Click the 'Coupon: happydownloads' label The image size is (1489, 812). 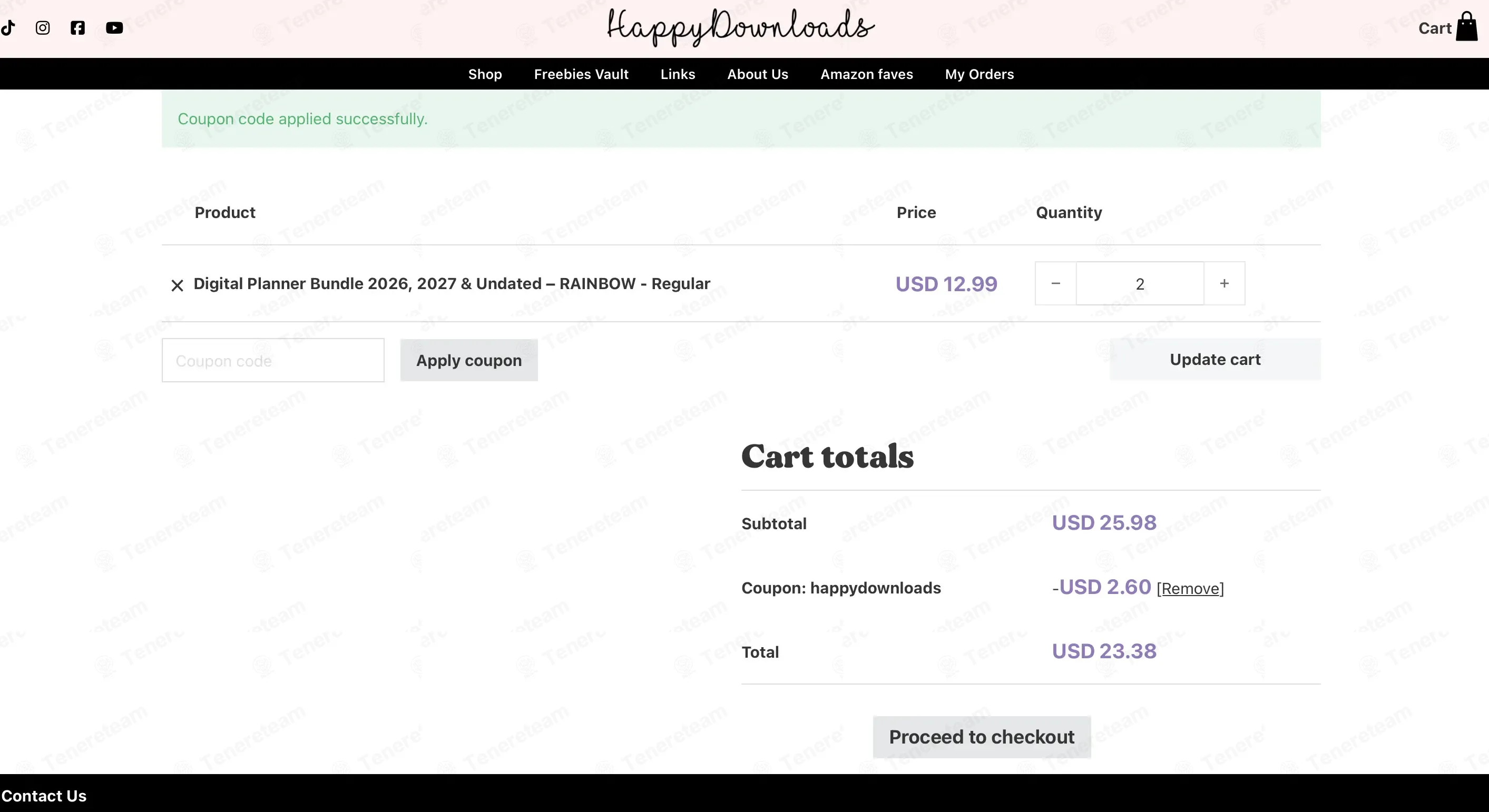click(x=841, y=588)
